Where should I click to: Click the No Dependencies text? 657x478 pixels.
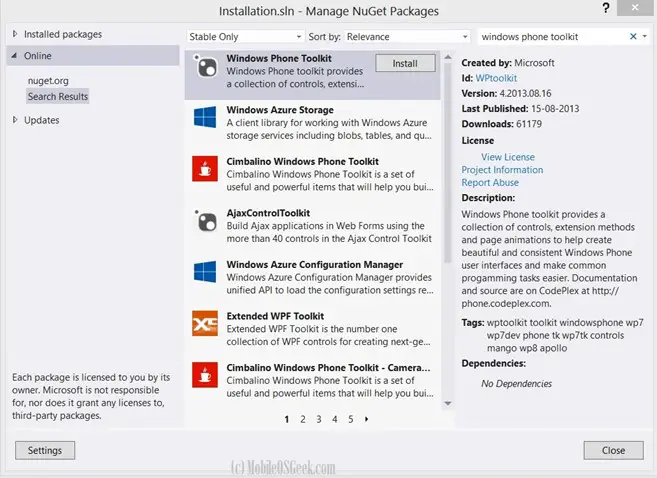coord(516,383)
